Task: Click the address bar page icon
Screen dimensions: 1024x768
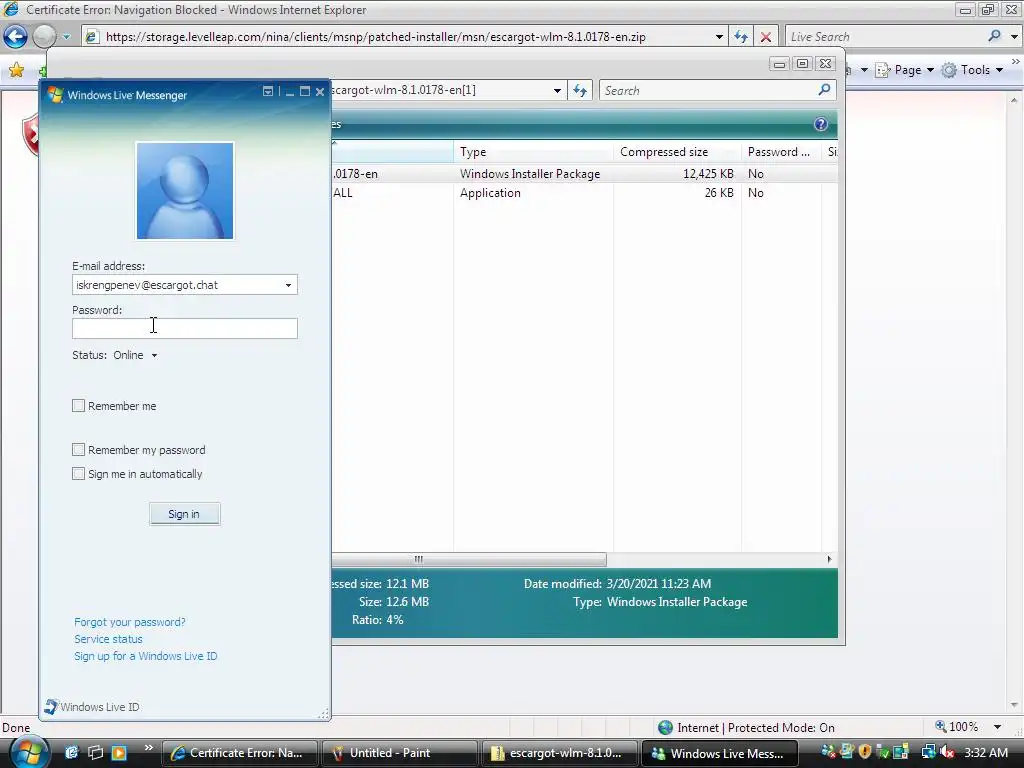Action: pyautogui.click(x=92, y=37)
